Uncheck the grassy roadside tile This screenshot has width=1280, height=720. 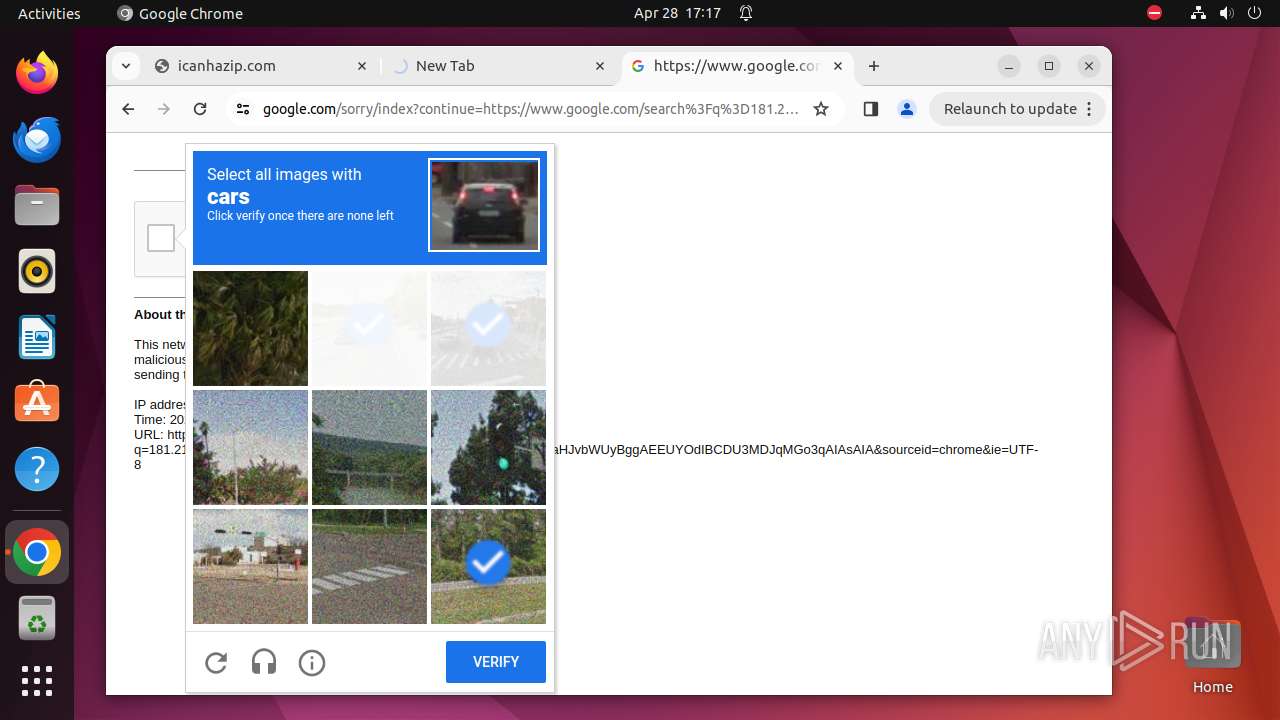(488, 566)
